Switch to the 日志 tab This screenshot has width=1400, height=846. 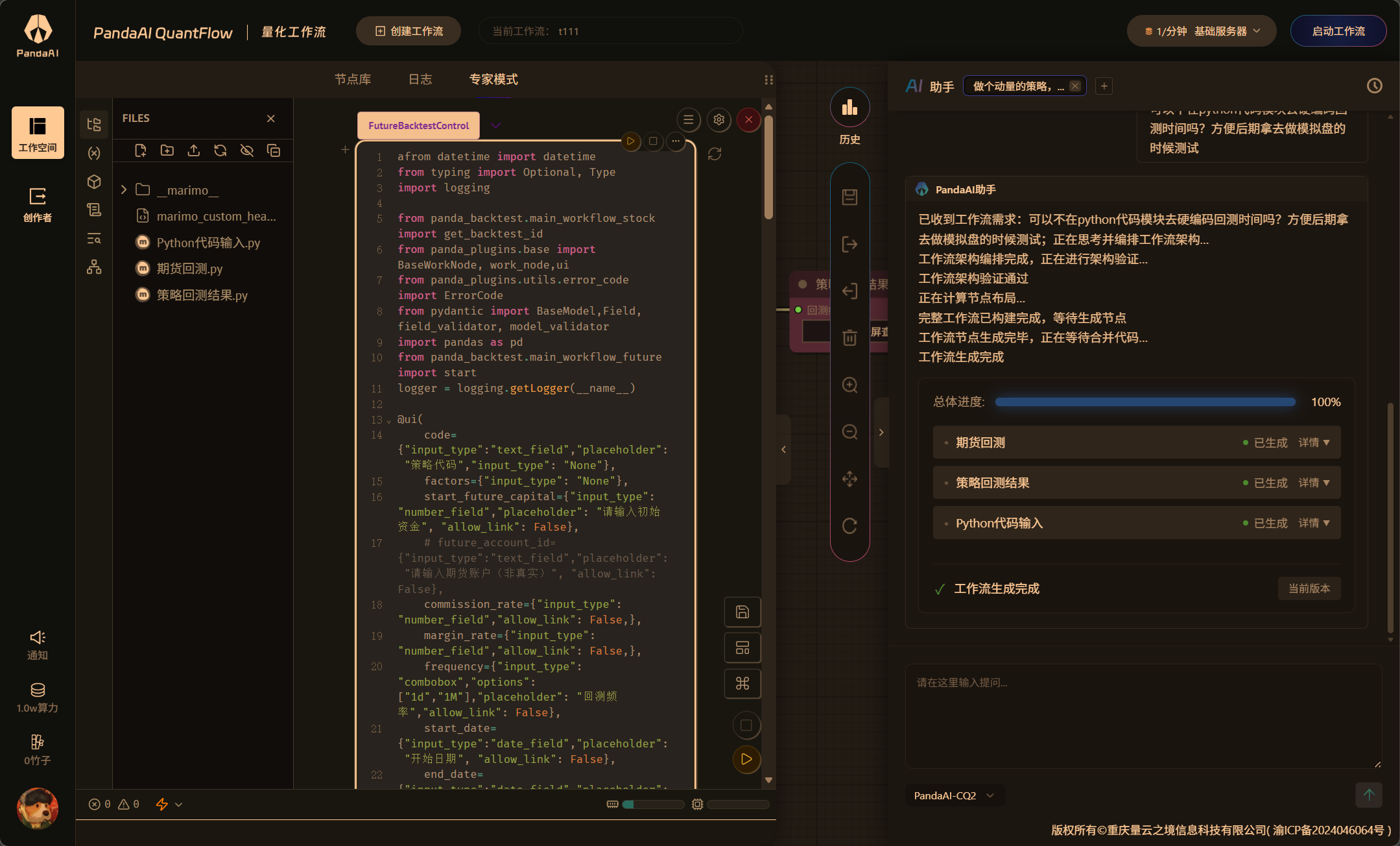(x=420, y=79)
